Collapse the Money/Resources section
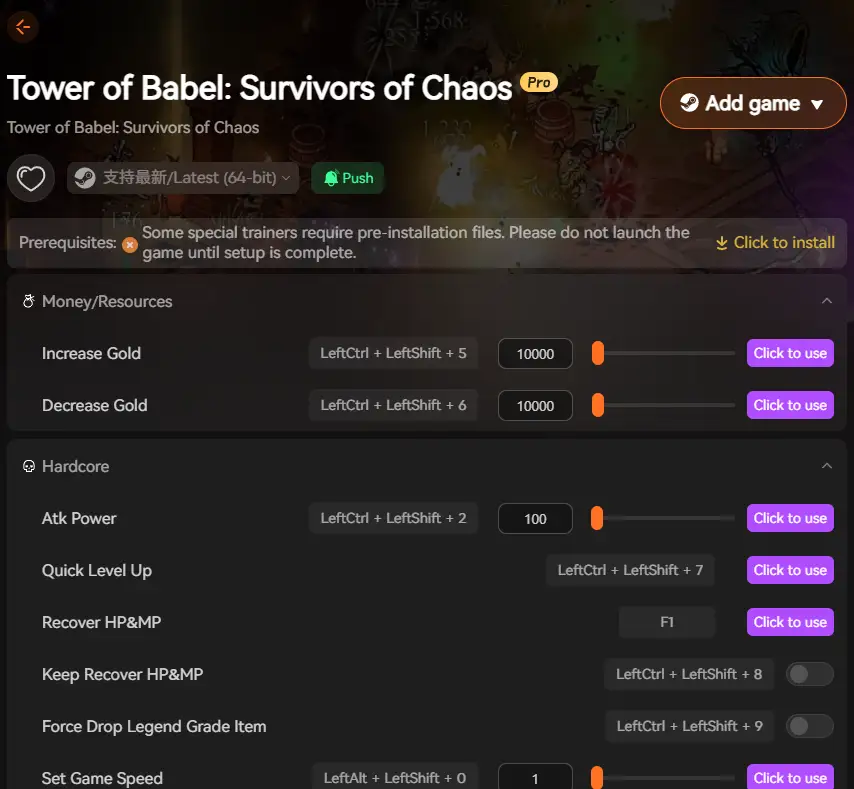This screenshot has width=854, height=789. tap(827, 300)
